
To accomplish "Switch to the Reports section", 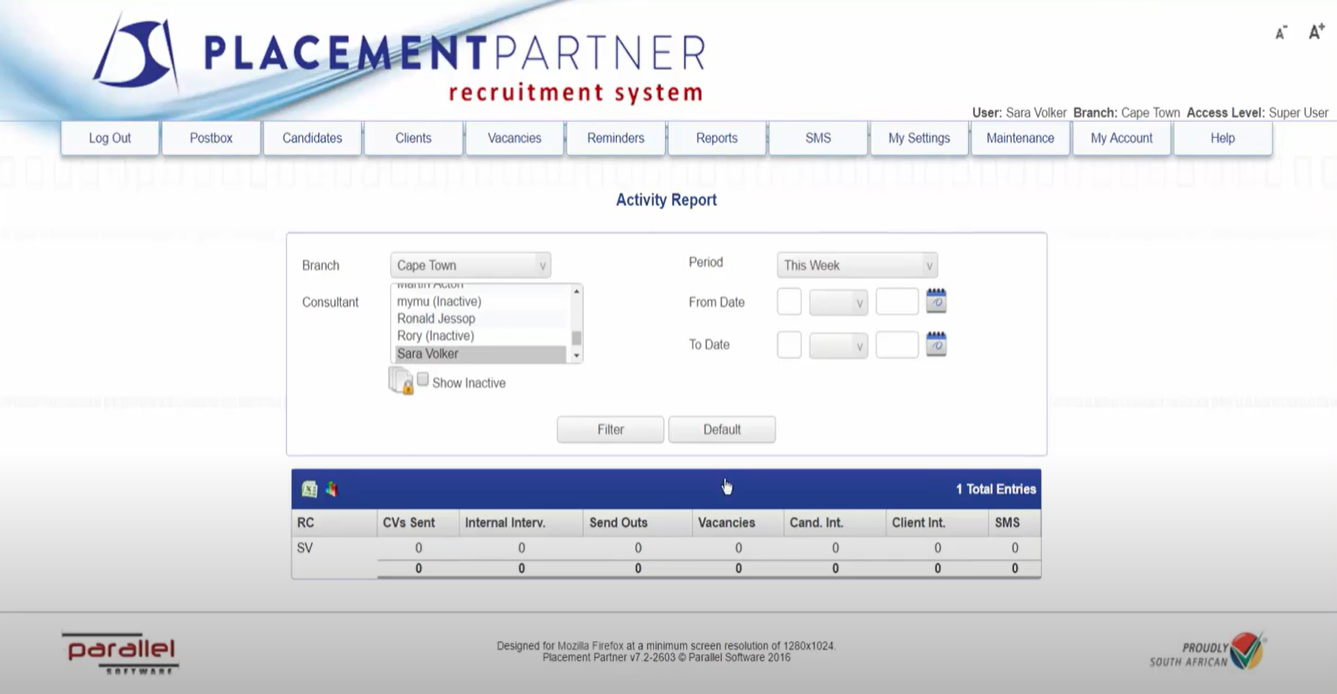I will pos(717,138).
